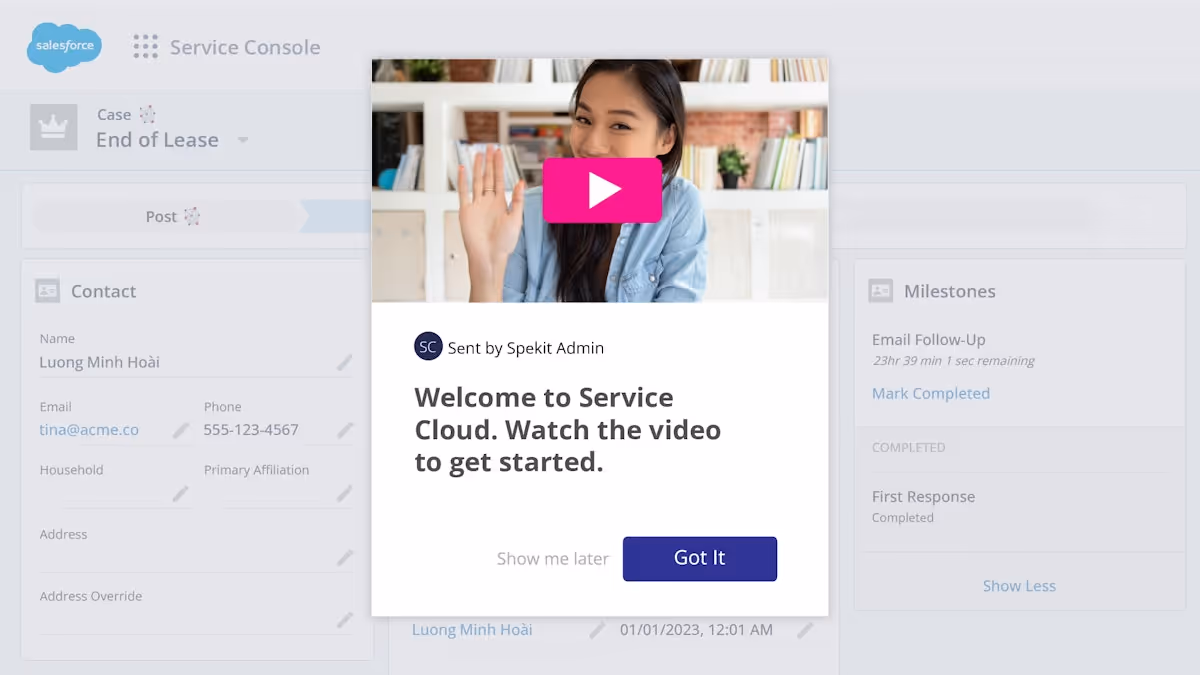Click Mark Completed link

[931, 393]
